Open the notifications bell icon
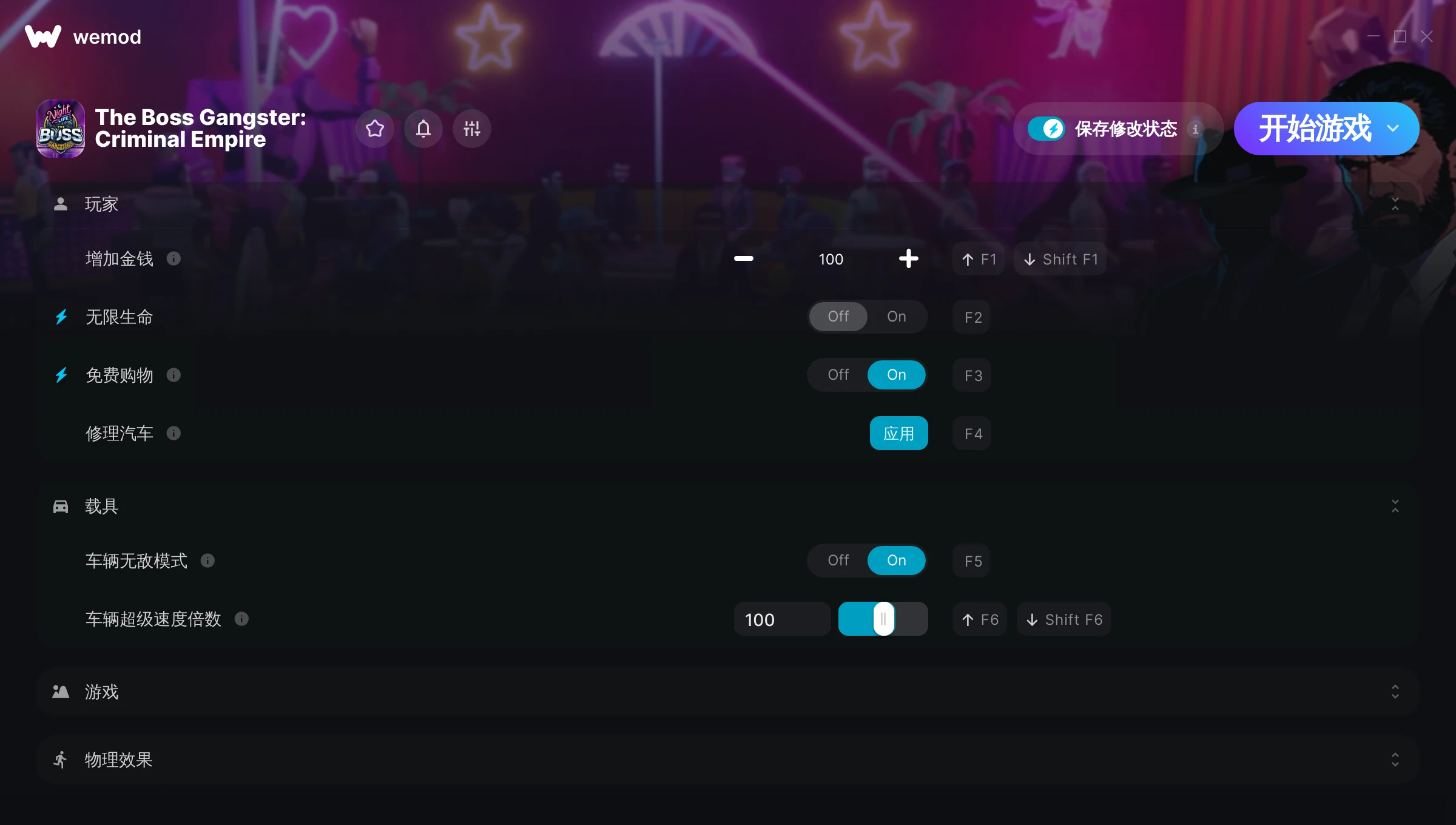The image size is (1456, 825). 423,129
